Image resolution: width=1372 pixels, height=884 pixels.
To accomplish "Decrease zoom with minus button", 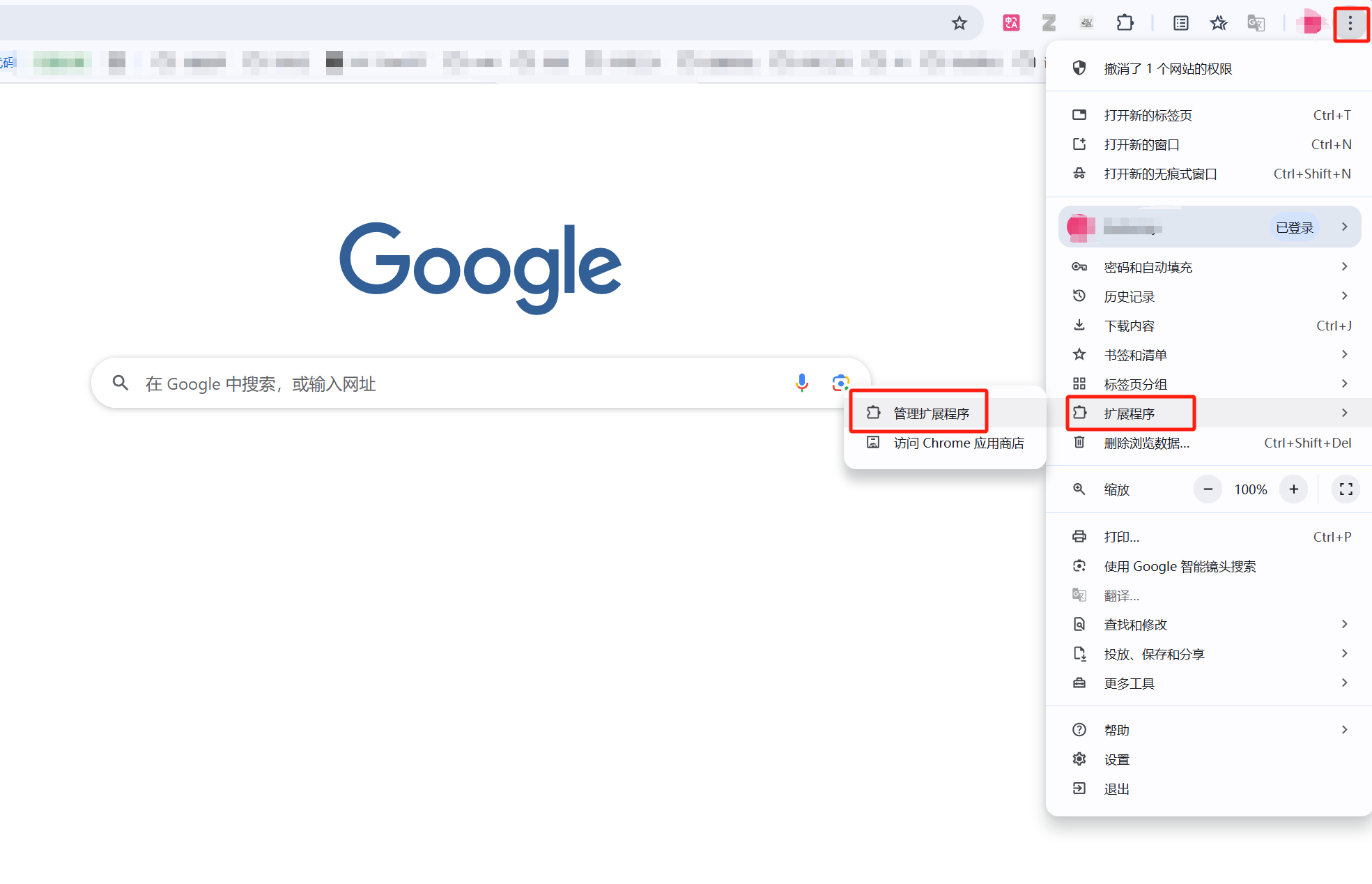I will [x=1208, y=489].
